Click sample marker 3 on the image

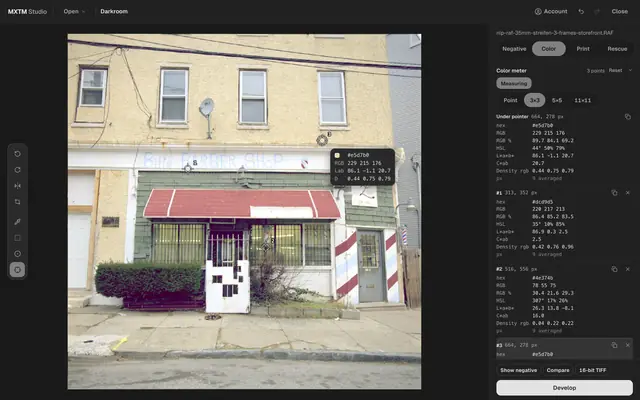click(x=322, y=140)
